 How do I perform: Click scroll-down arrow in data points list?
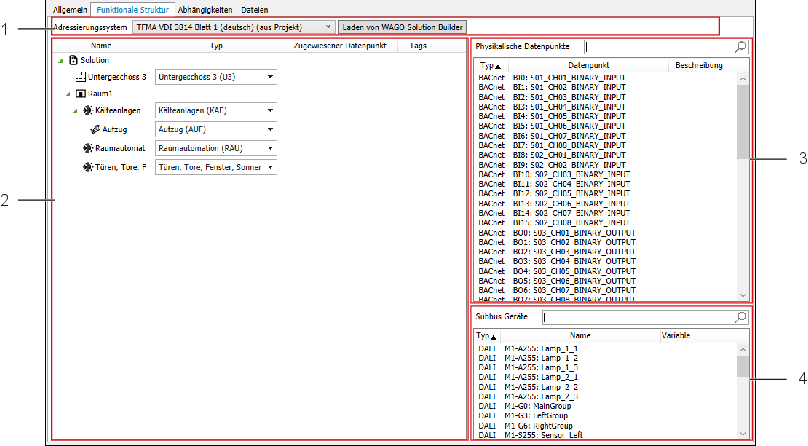pyautogui.click(x=743, y=295)
